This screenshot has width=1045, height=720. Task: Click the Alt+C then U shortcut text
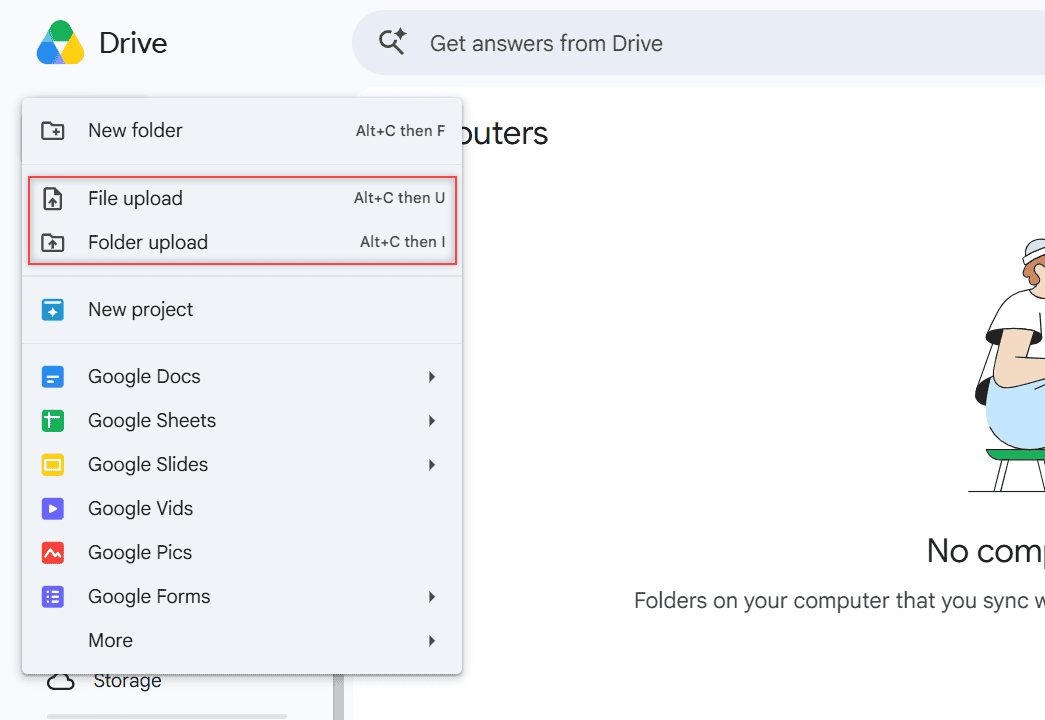(399, 198)
